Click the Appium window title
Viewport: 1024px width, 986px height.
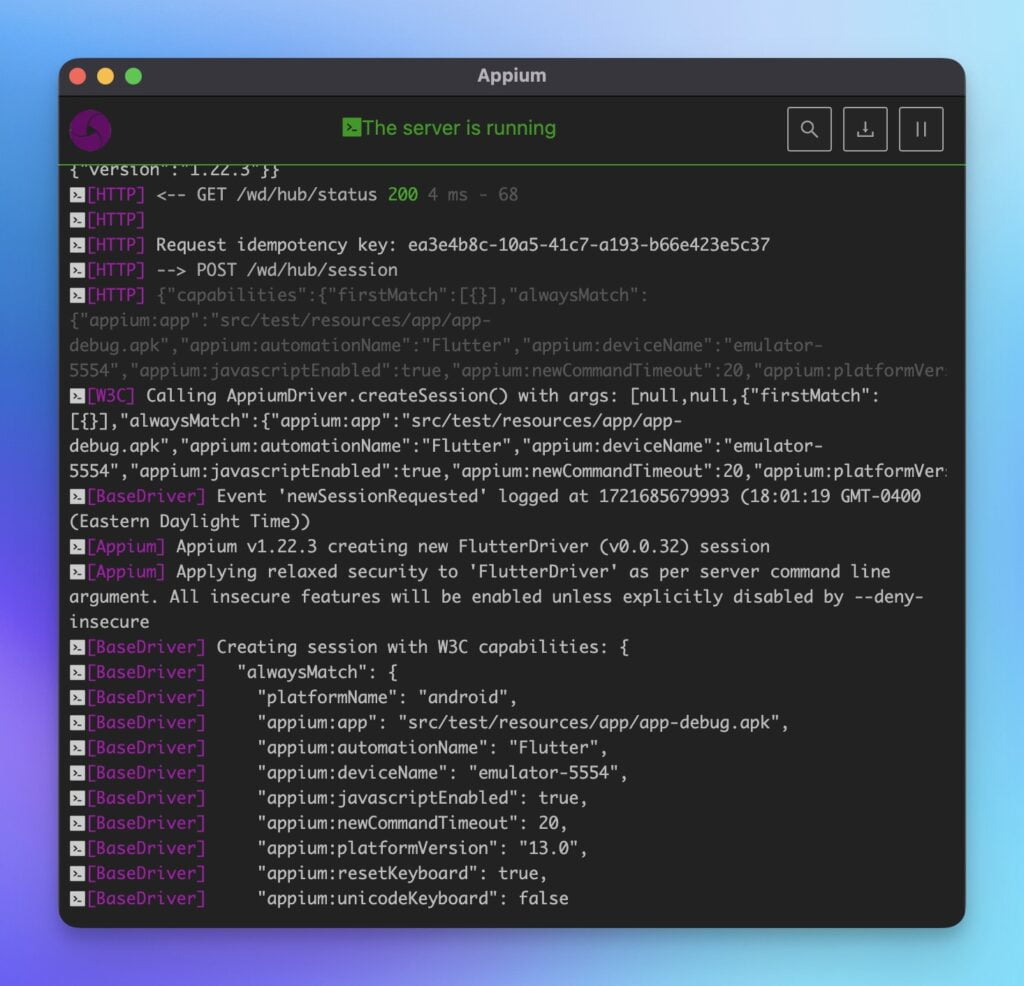tap(511, 76)
